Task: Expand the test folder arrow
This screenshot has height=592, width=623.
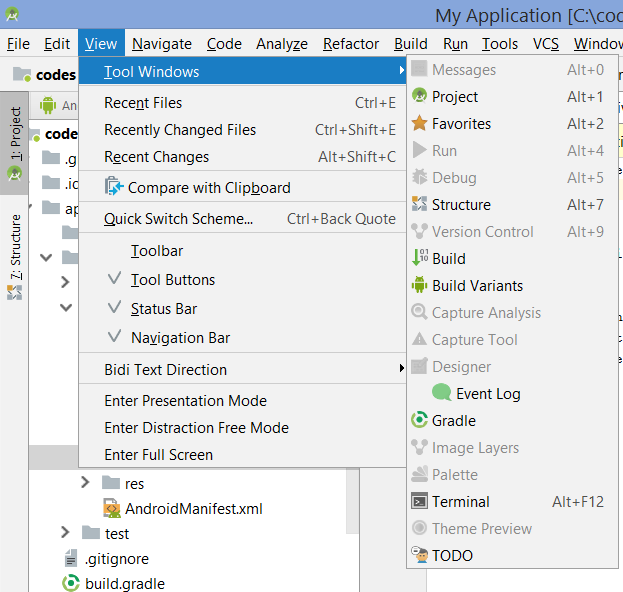Action: [x=65, y=534]
